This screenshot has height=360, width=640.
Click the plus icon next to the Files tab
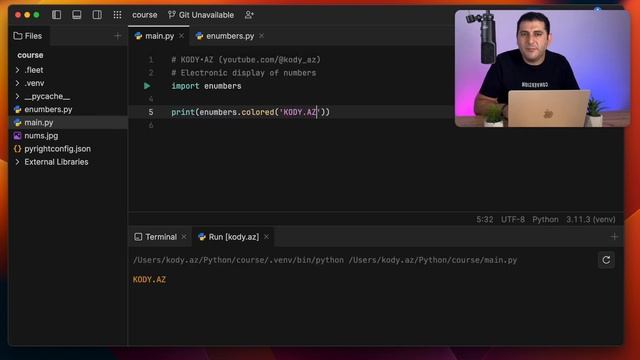(x=118, y=36)
